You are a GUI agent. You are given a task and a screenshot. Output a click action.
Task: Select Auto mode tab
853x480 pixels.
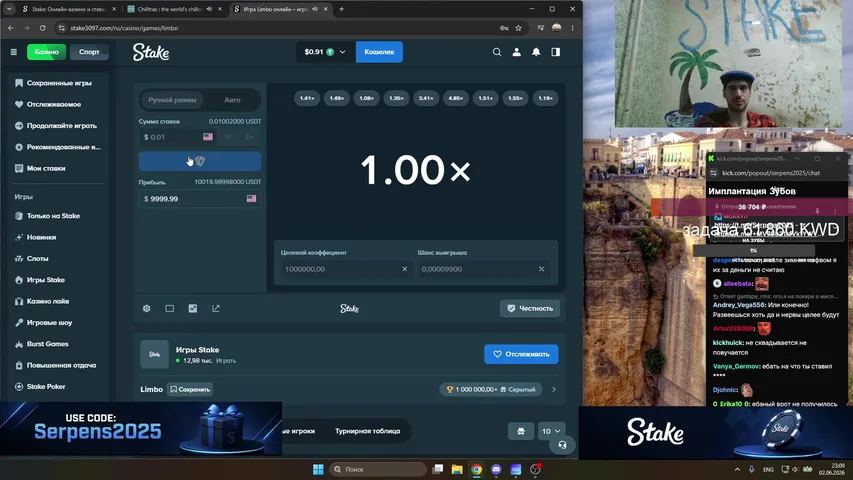click(x=232, y=100)
